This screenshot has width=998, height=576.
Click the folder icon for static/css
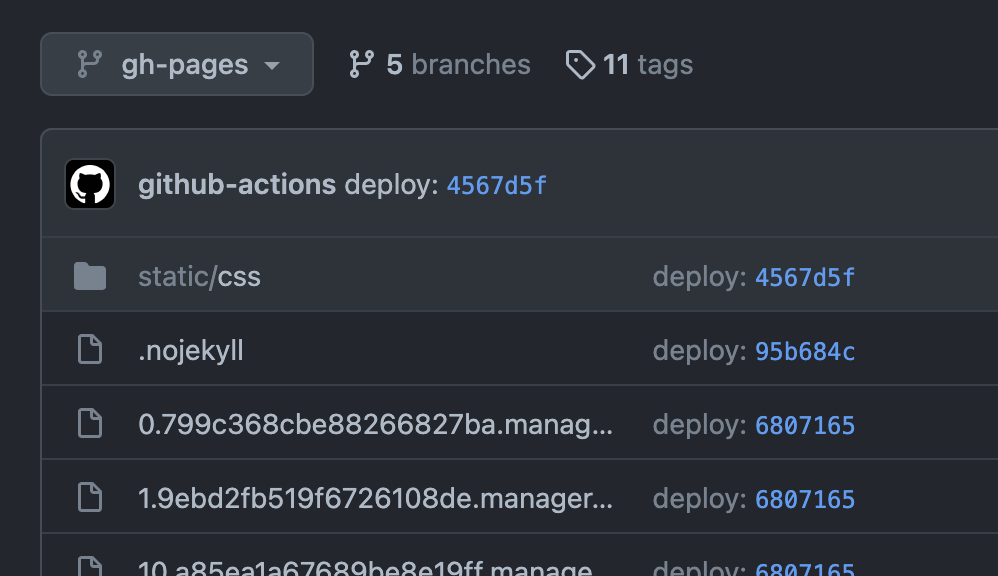tap(90, 276)
